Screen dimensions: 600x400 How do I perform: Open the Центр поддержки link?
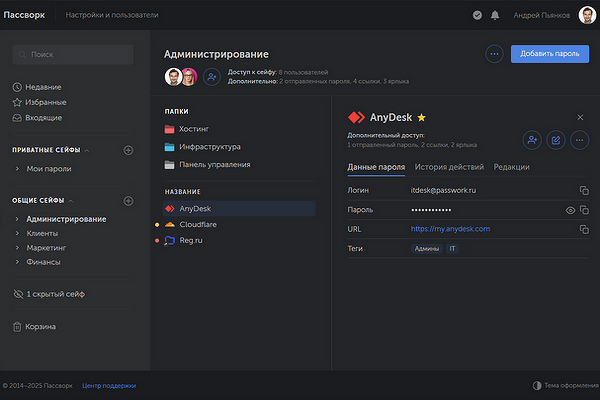tap(109, 385)
